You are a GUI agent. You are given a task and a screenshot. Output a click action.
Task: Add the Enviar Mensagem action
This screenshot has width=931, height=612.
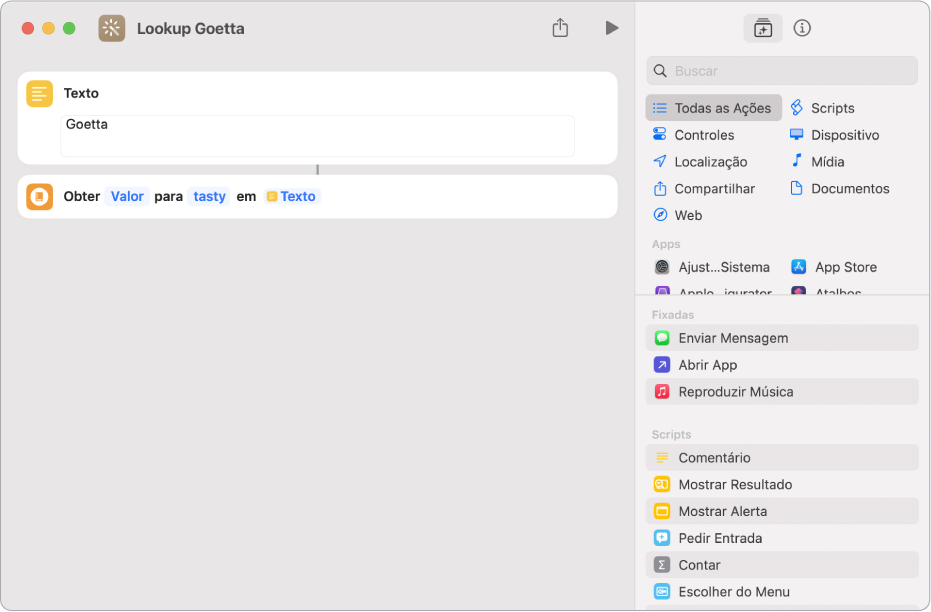point(781,338)
